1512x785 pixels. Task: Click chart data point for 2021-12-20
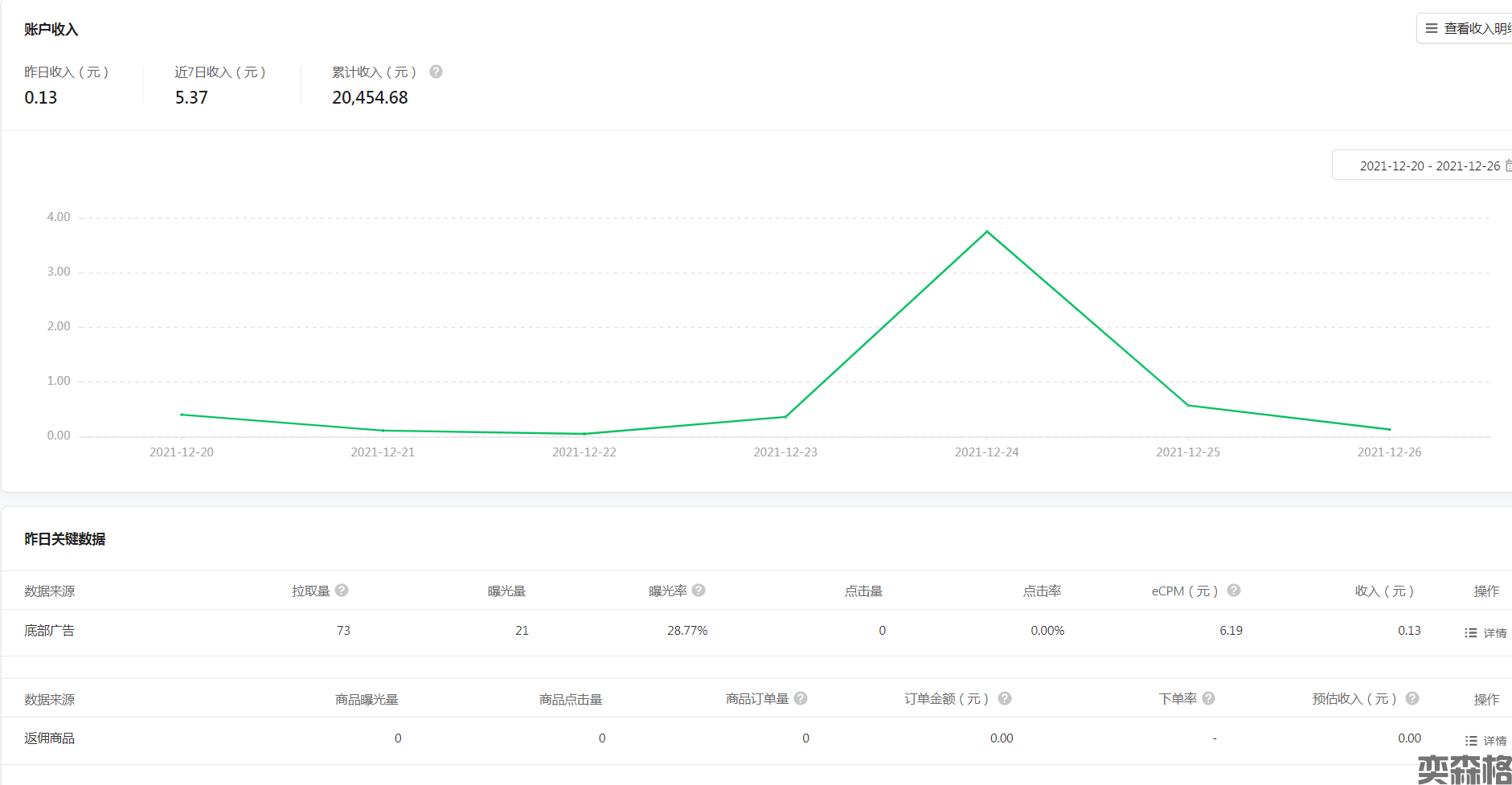click(x=182, y=415)
